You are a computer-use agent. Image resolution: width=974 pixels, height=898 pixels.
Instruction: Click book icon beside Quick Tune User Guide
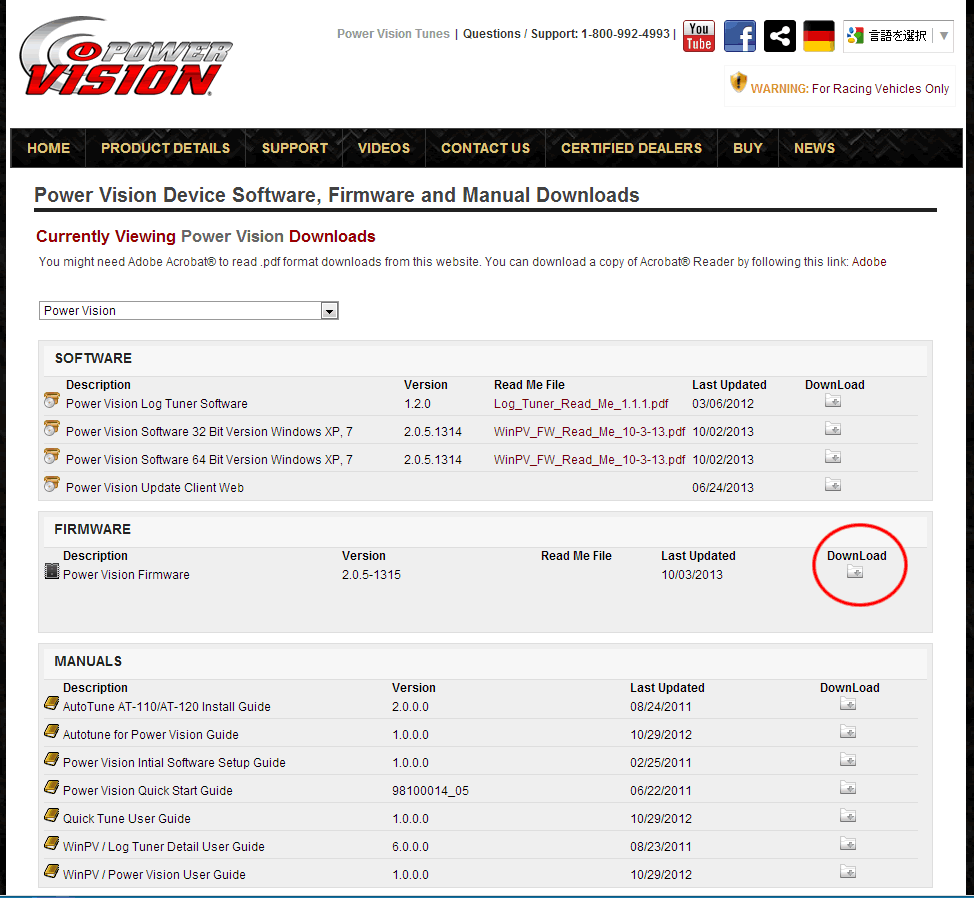52,815
